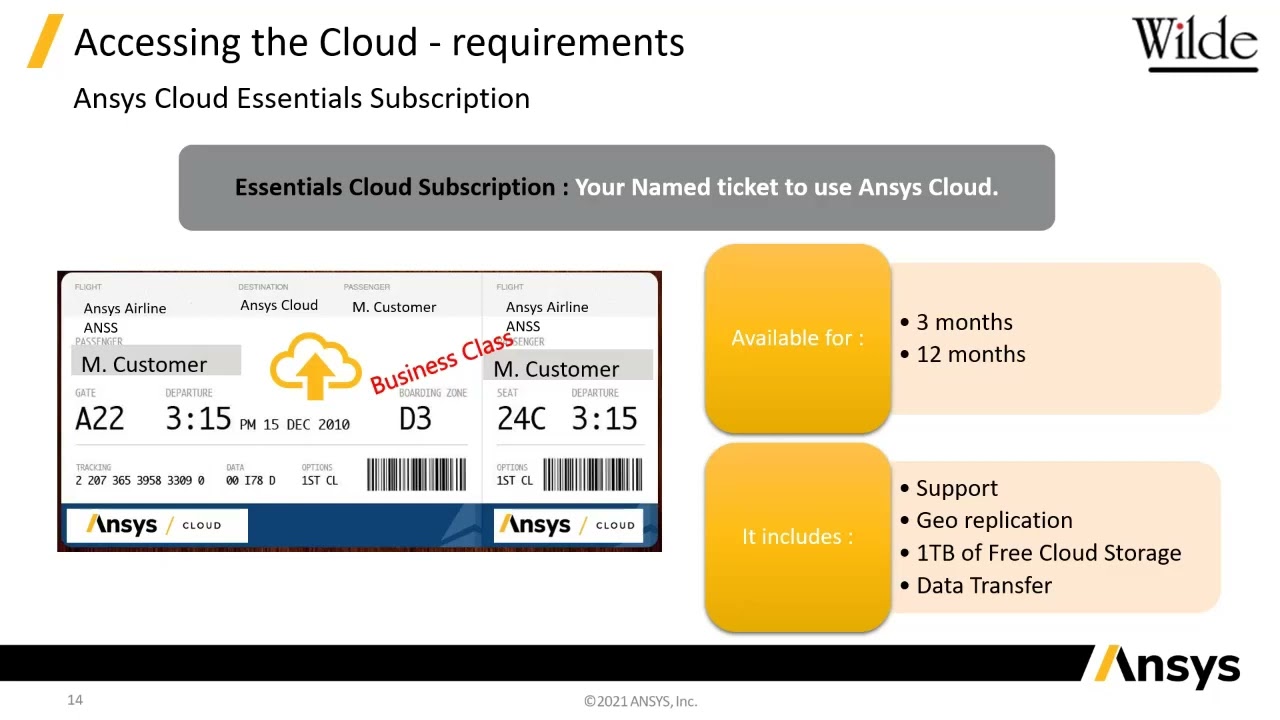Click the data value '00 I78 D'

point(251,481)
